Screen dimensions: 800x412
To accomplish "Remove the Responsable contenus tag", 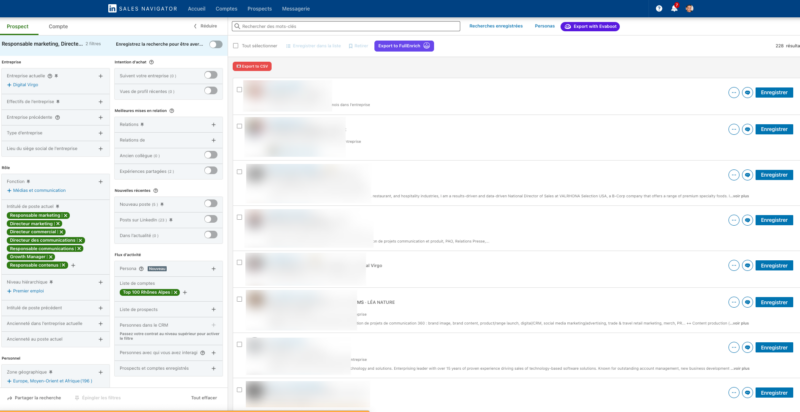I will [x=64, y=265].
